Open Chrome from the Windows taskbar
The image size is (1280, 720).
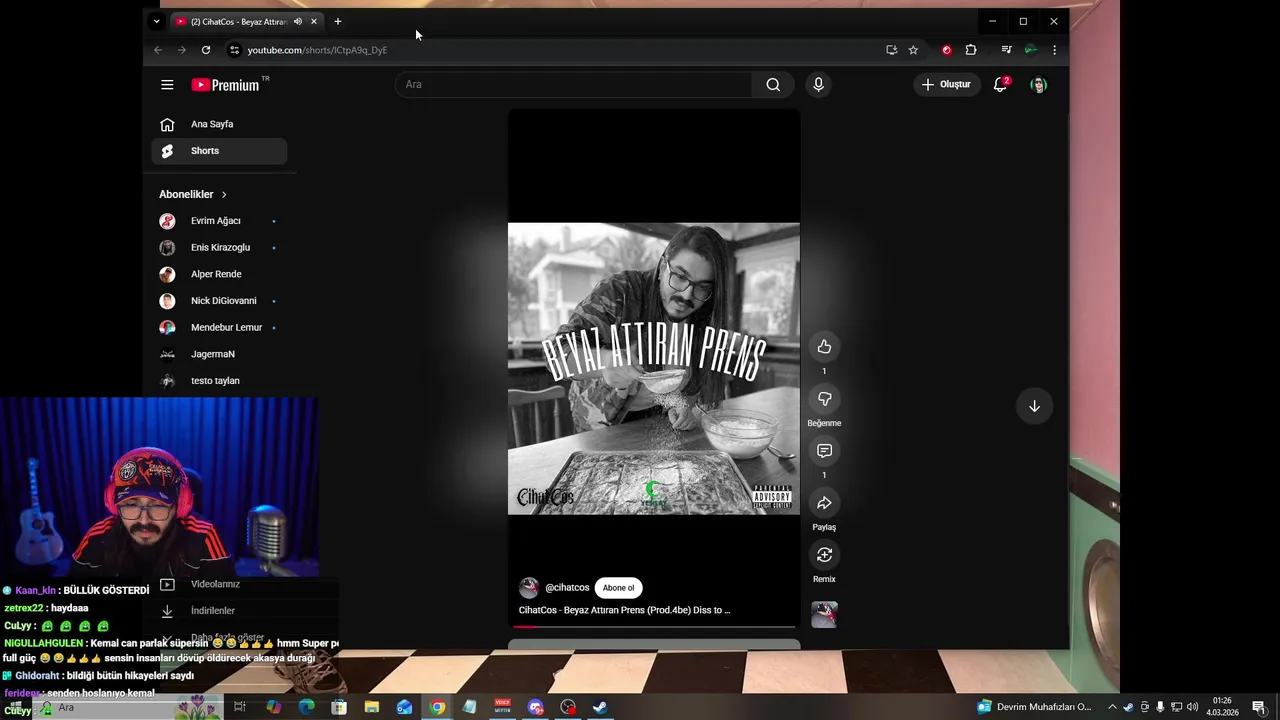(x=437, y=707)
